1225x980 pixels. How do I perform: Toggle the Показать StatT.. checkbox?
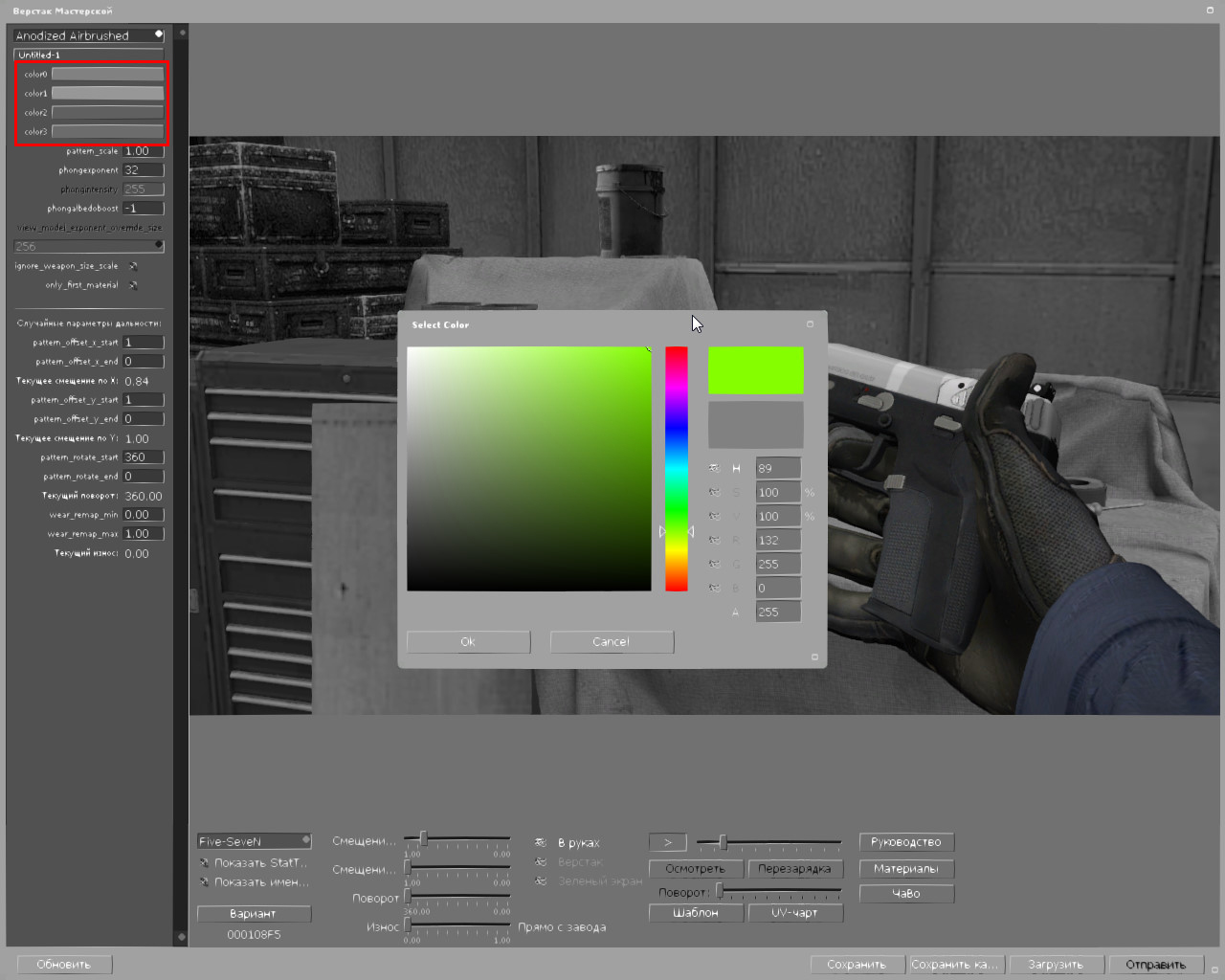(x=204, y=862)
